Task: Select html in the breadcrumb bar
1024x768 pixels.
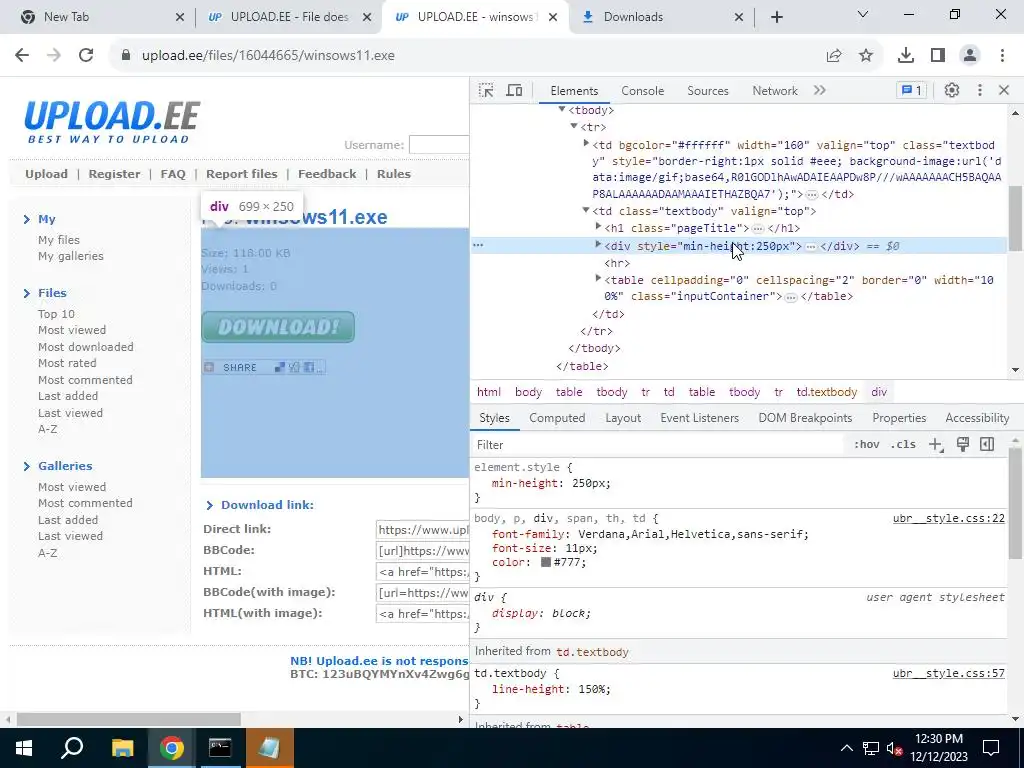Action: [x=488, y=392]
